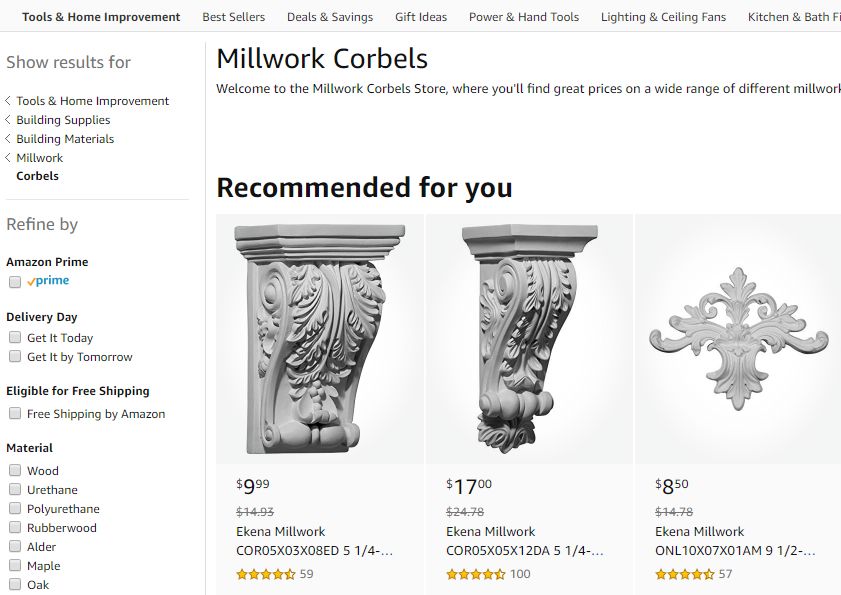Screen dimensions: 841x595
Task: Select Gift Ideas from the navigation bar
Action: click(421, 16)
